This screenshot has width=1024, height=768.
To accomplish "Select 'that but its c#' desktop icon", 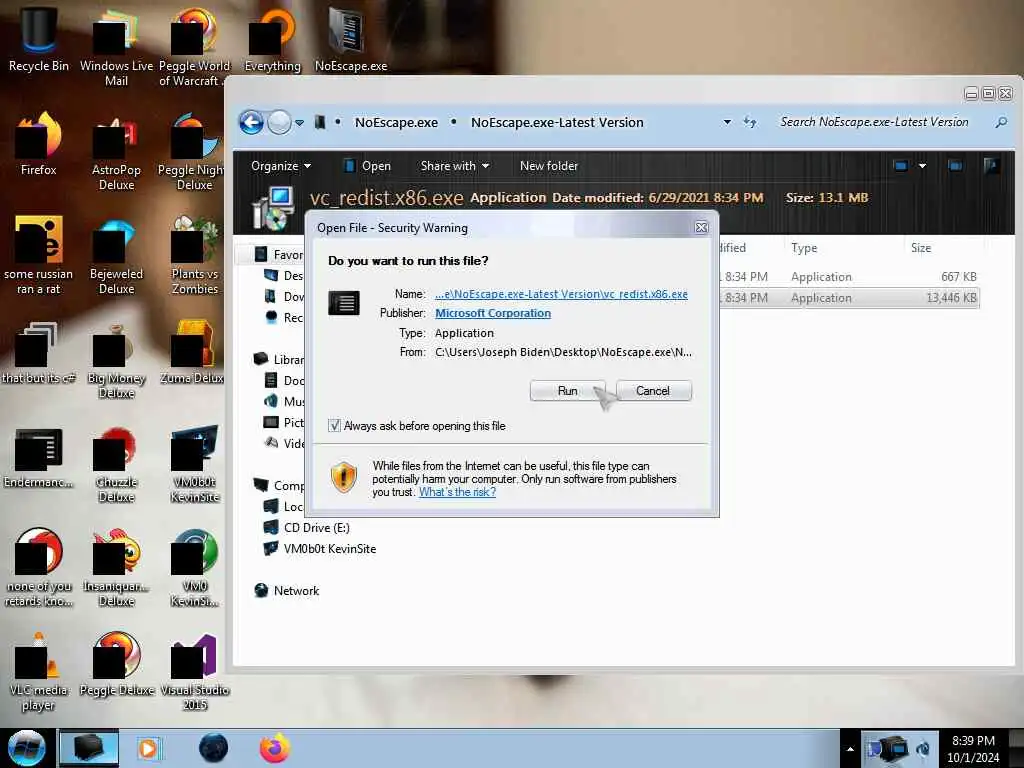I will coord(39,353).
